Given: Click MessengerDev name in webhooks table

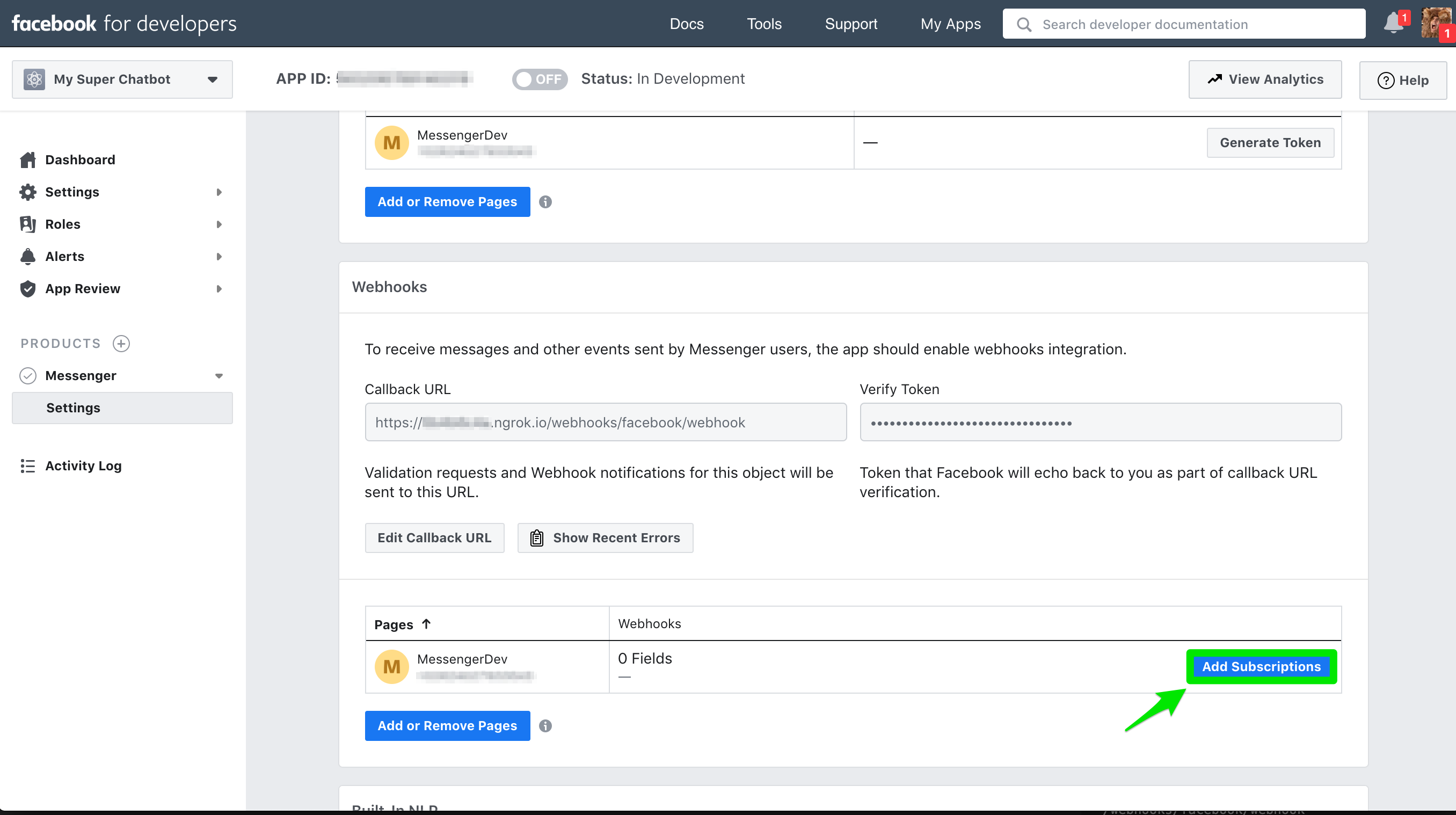Looking at the screenshot, I should click(462, 659).
